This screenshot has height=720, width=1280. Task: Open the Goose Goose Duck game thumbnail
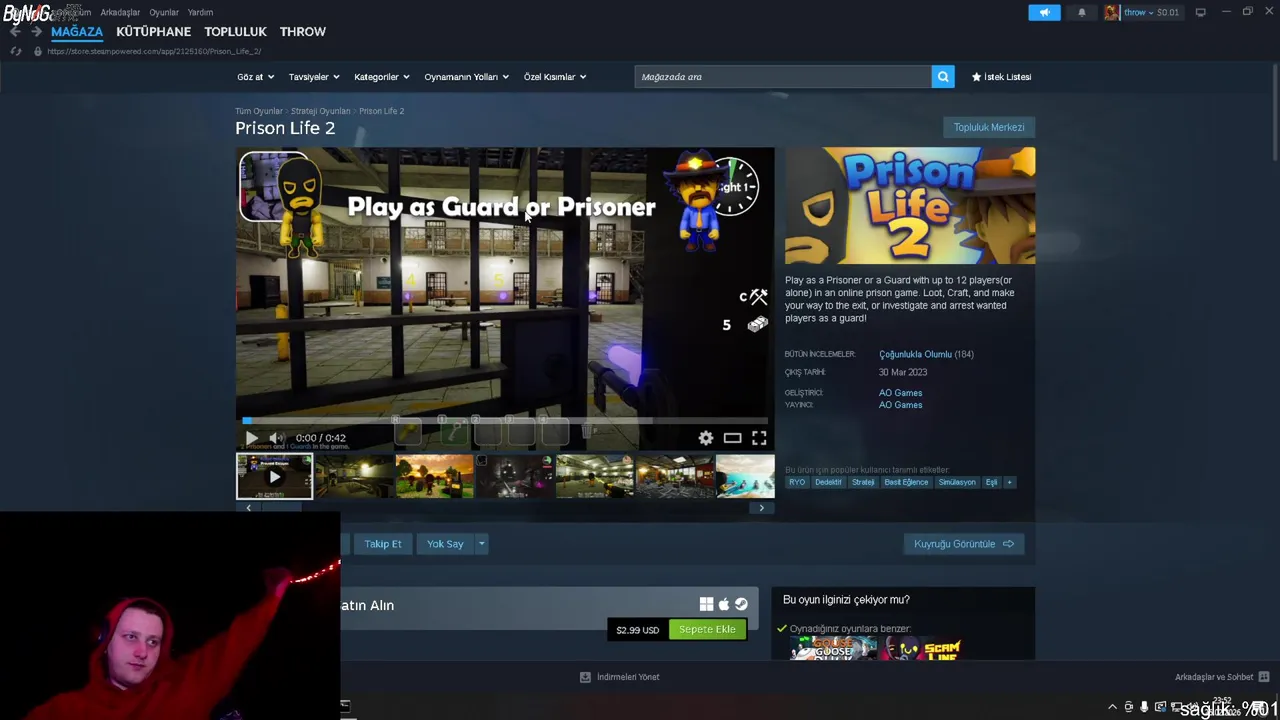[832, 650]
